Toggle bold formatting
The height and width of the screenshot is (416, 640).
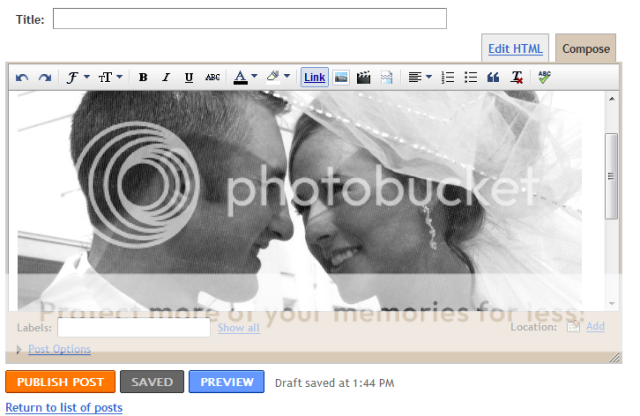tap(143, 77)
